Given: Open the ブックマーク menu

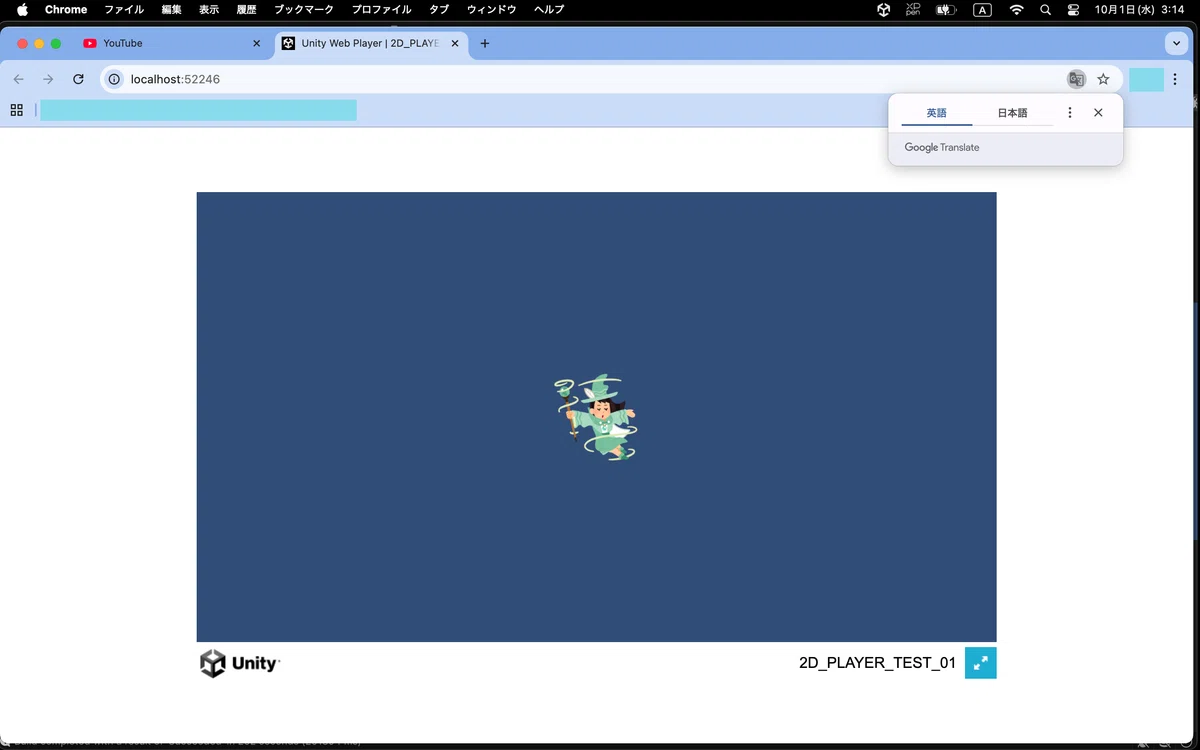Looking at the screenshot, I should coord(304,9).
